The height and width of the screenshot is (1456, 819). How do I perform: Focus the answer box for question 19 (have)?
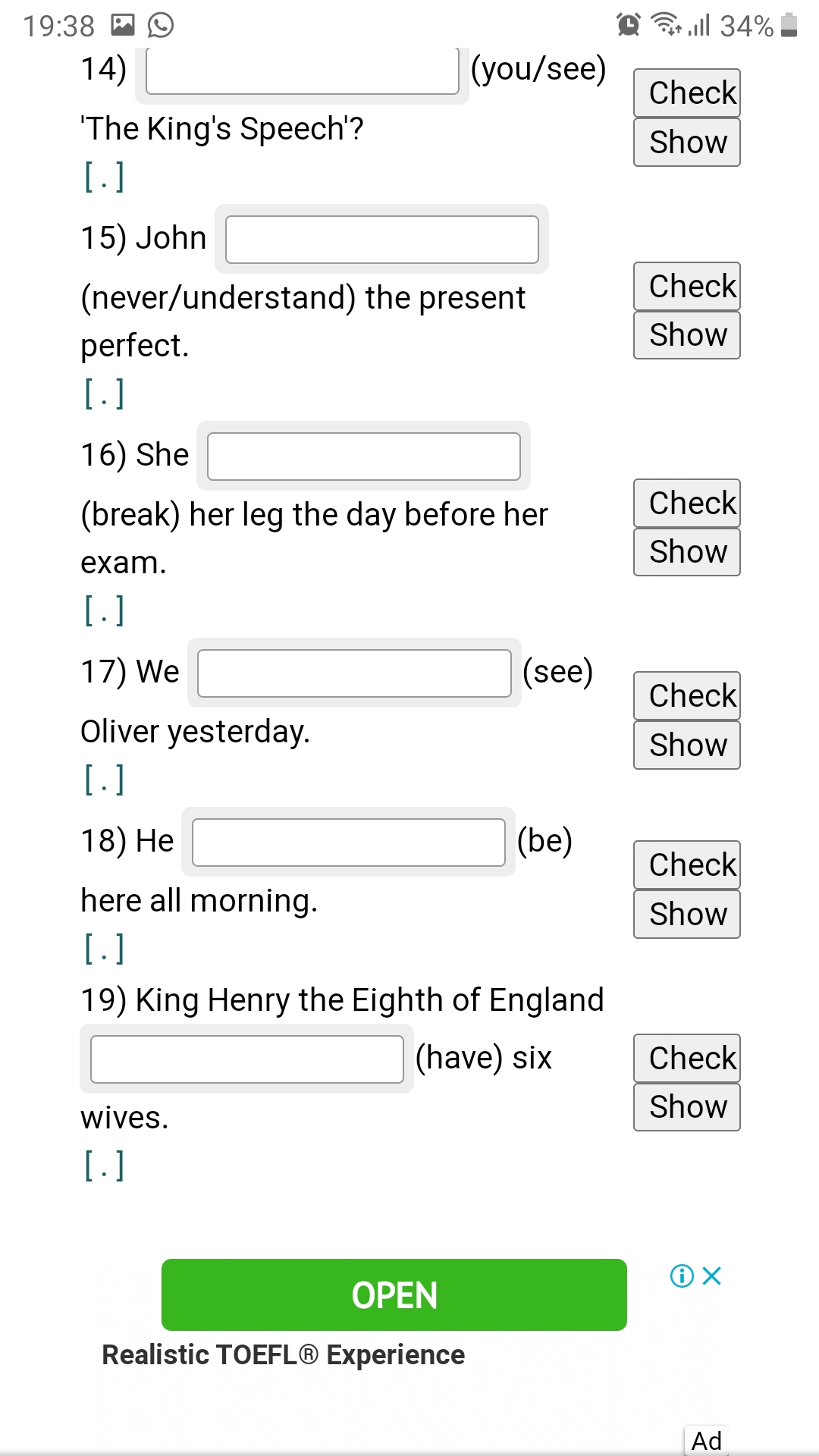tap(247, 1059)
